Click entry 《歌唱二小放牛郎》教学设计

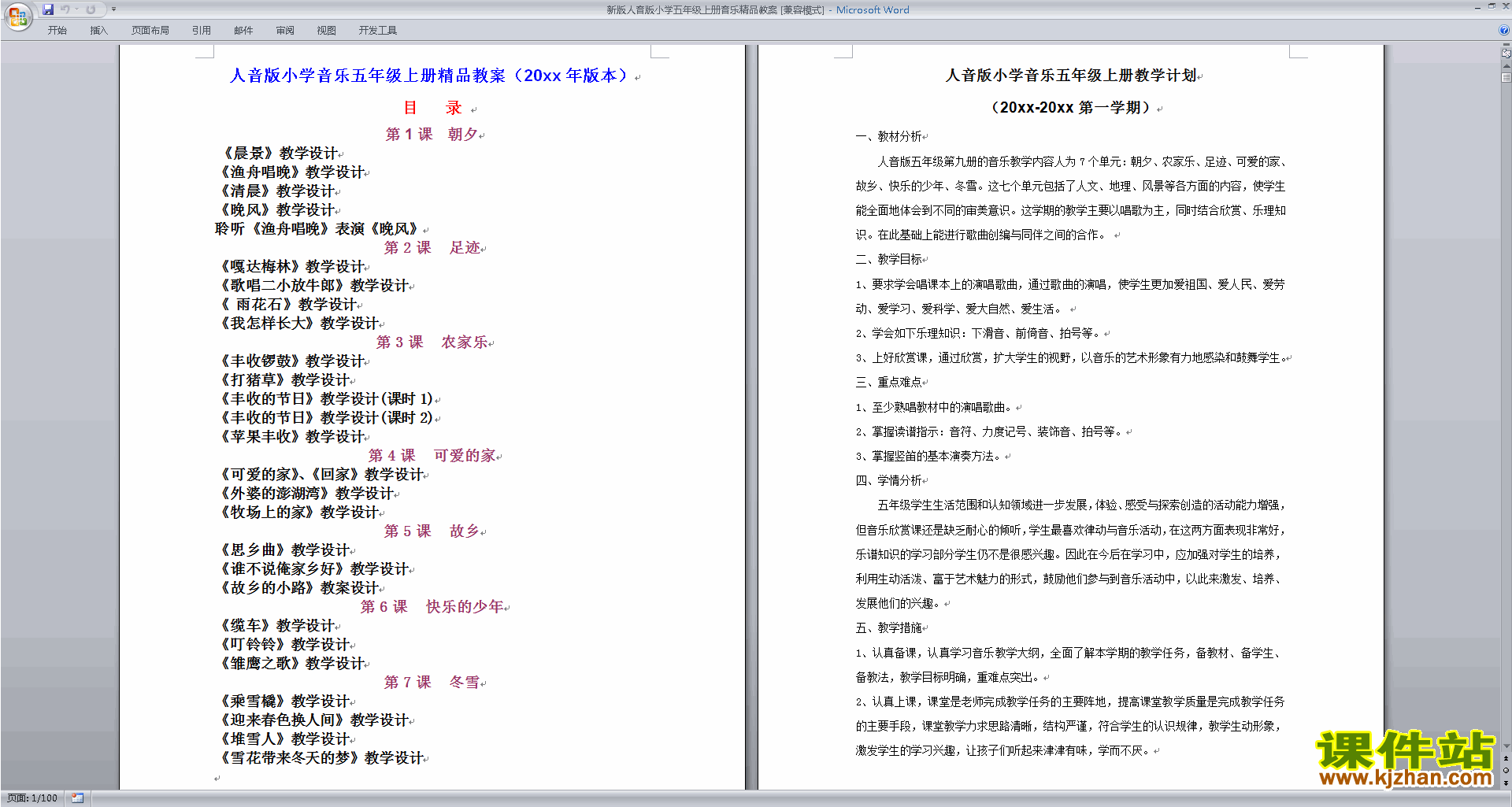pyautogui.click(x=314, y=286)
